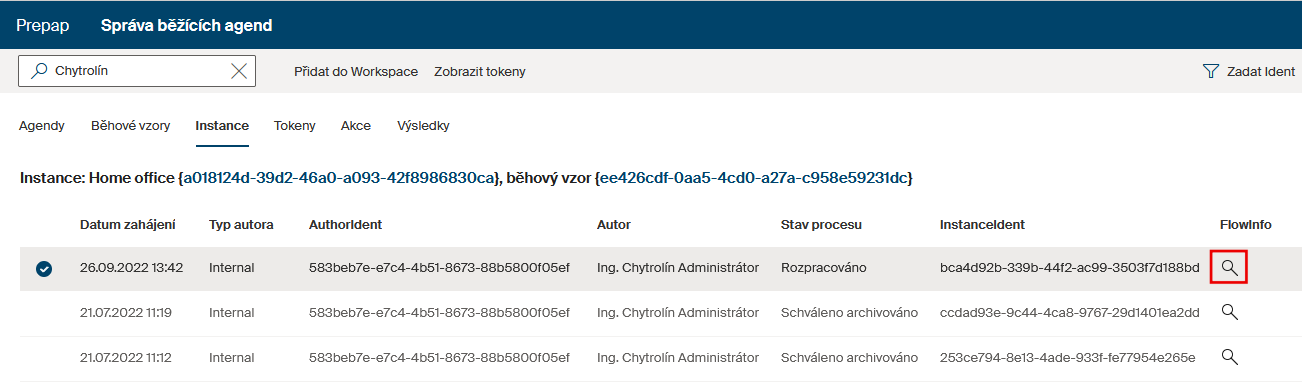Screen dimensions: 1302x385
Task: Focus the Chytrolín search field
Action: (x=138, y=71)
